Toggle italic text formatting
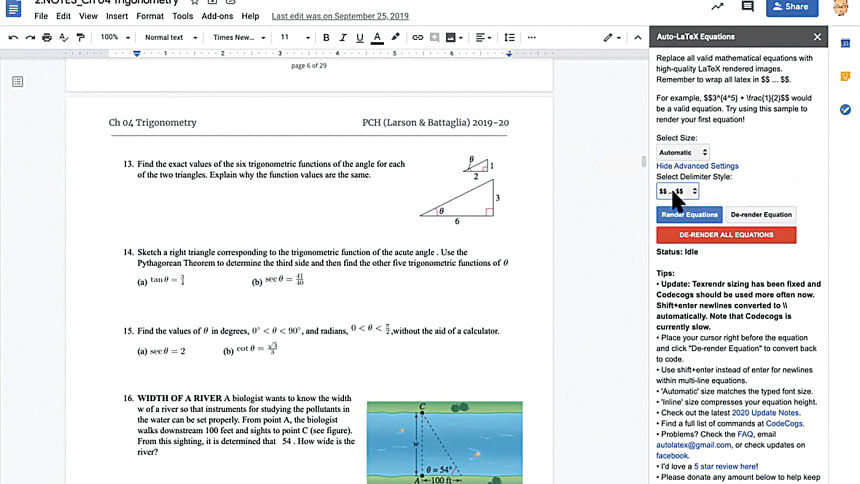This screenshot has width=860, height=484. [343, 37]
